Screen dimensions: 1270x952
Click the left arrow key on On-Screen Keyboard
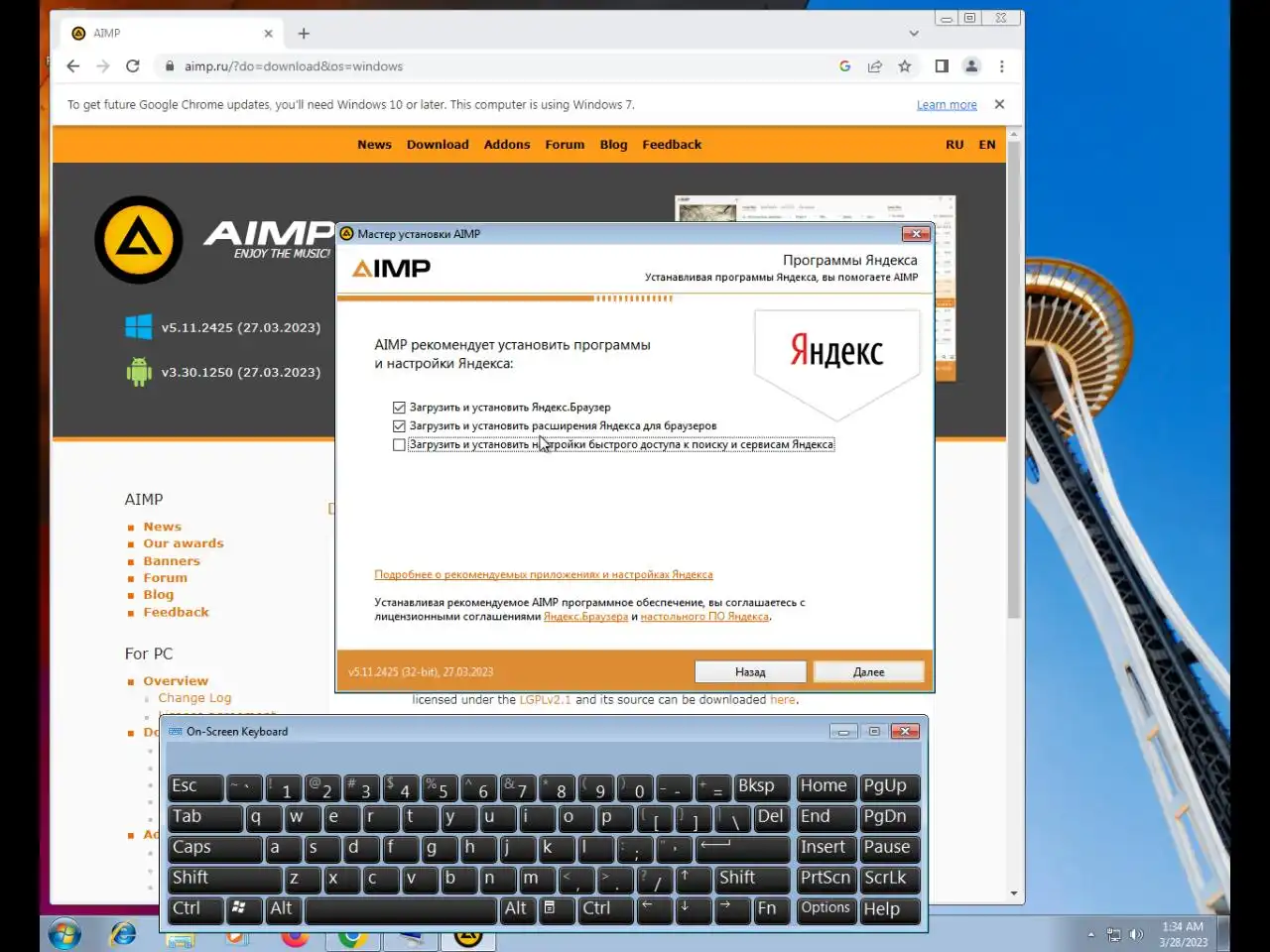(655, 908)
